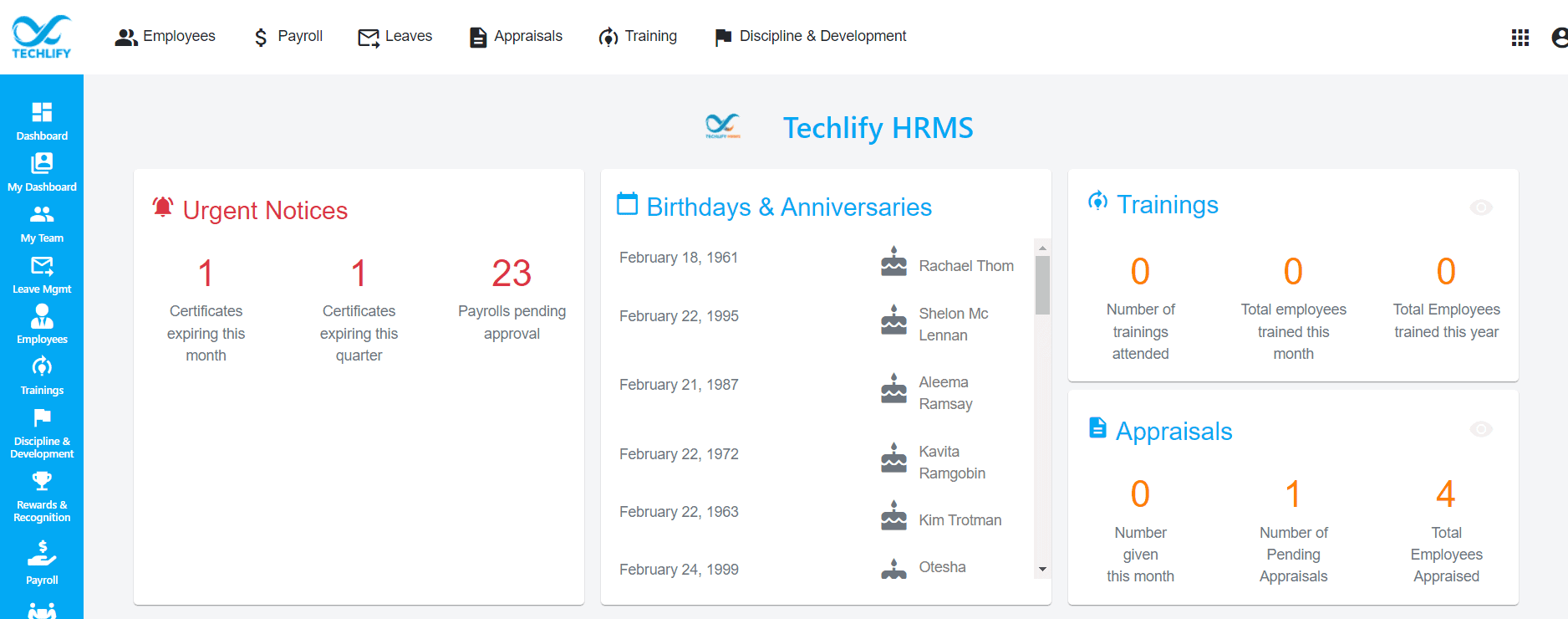
Task: Click the birthdays list scrollbar thumb
Action: [1042, 285]
